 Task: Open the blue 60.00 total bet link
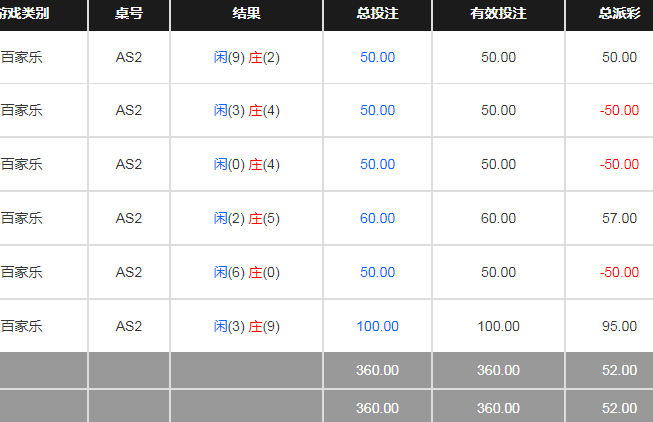(377, 218)
